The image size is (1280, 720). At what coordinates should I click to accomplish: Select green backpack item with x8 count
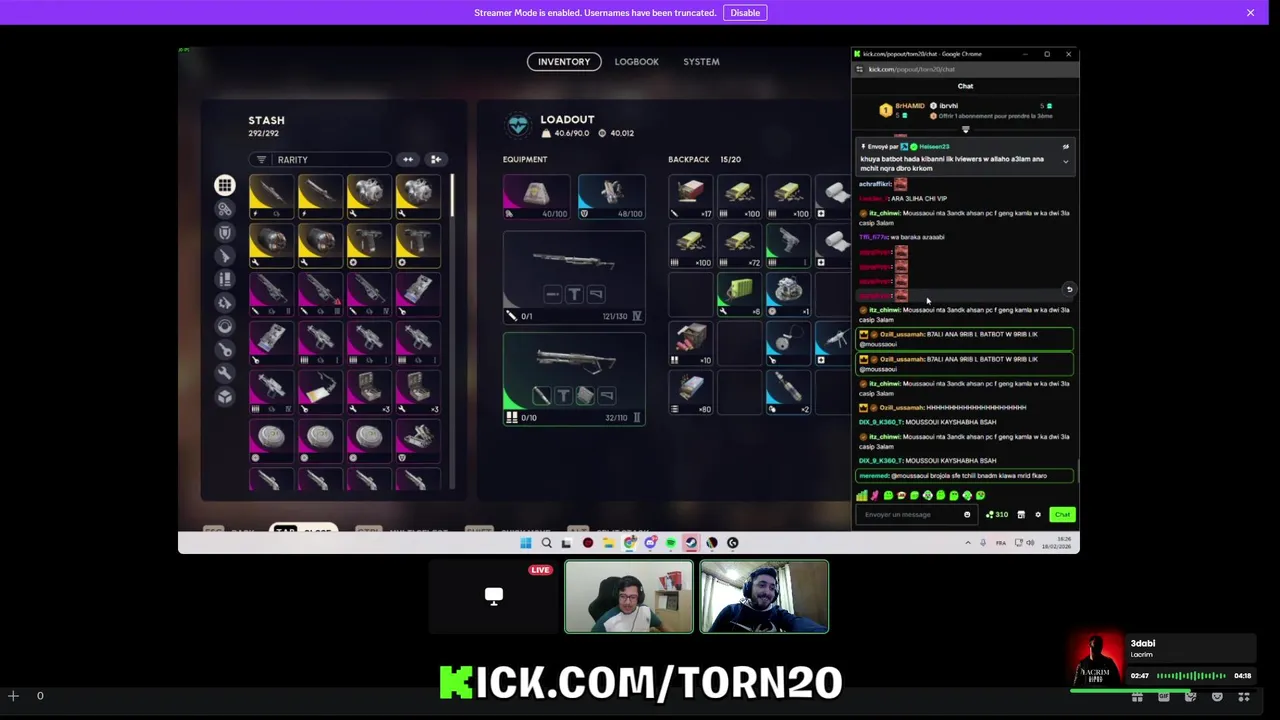(x=740, y=295)
